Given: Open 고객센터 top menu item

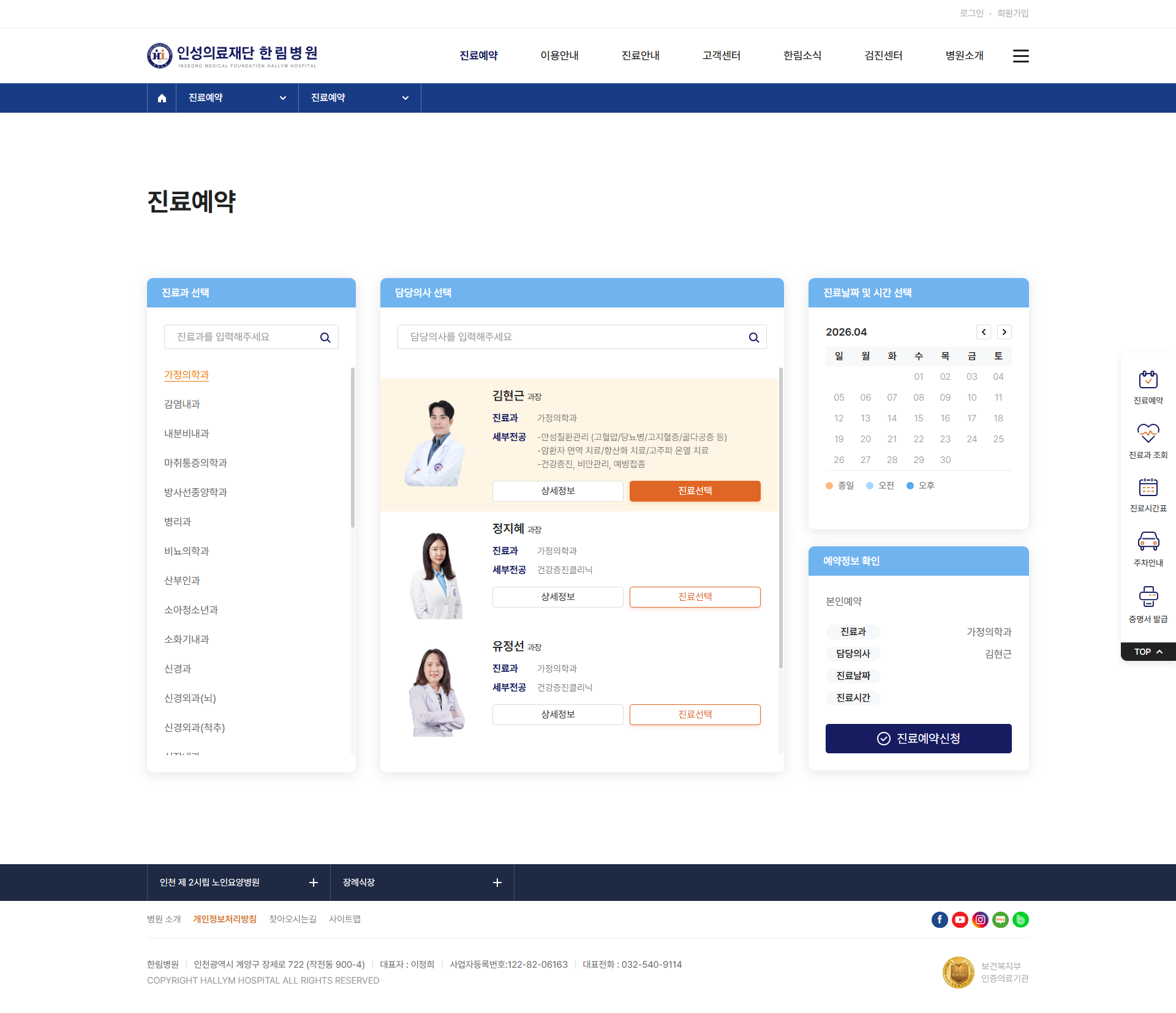Looking at the screenshot, I should [721, 56].
